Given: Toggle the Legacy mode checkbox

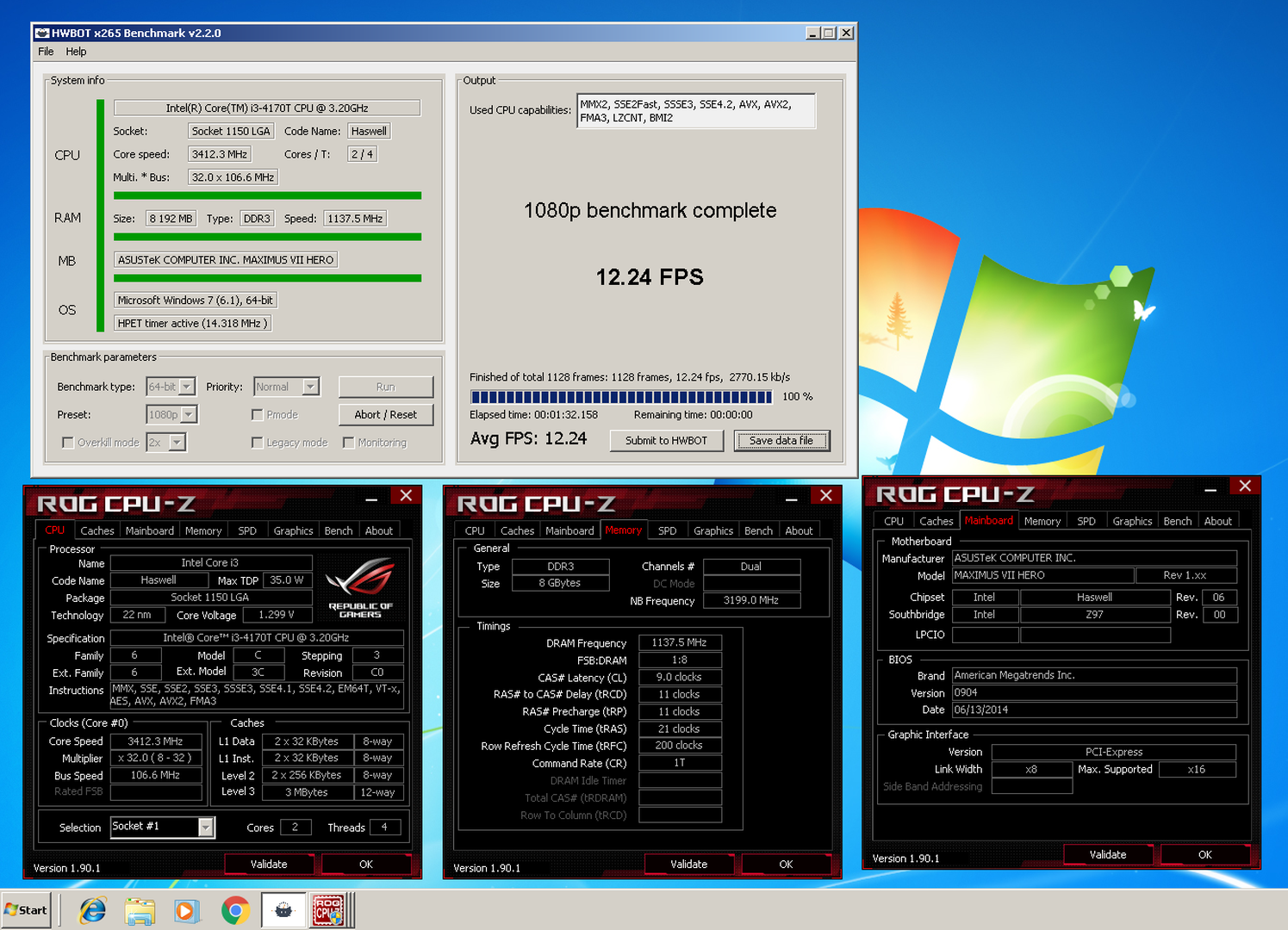Looking at the screenshot, I should tap(257, 443).
